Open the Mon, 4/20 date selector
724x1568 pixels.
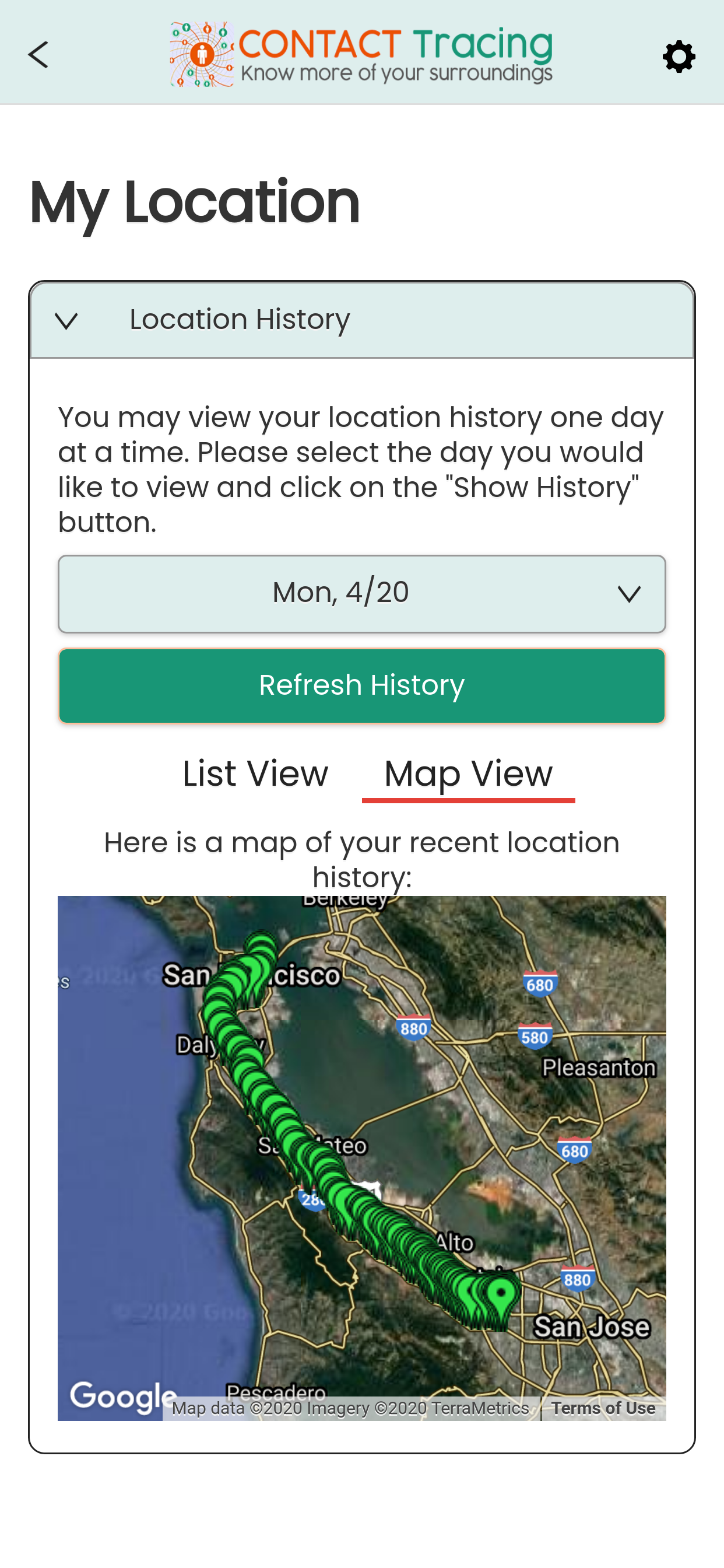[x=361, y=593]
